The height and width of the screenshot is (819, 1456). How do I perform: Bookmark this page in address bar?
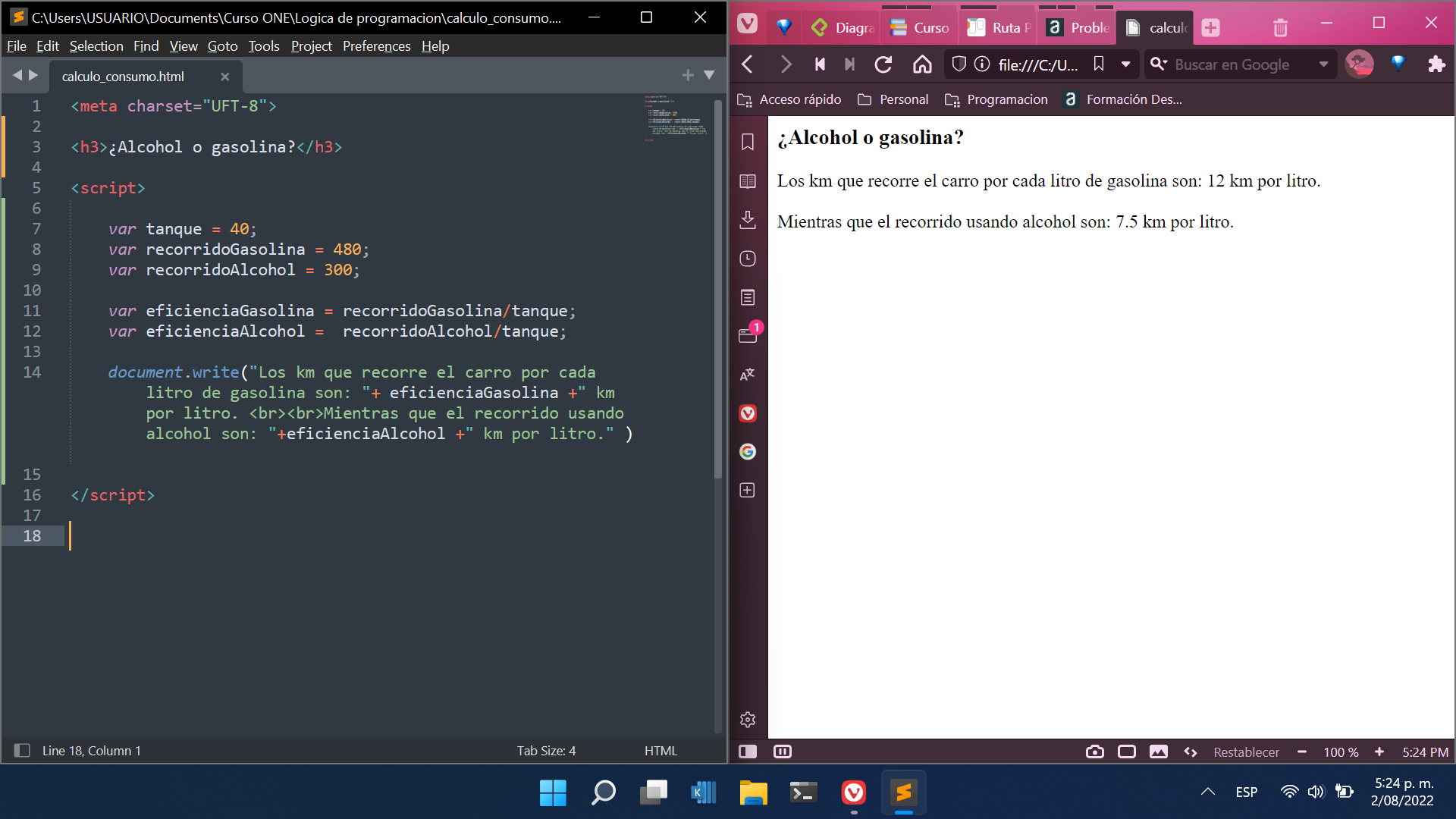pos(1098,64)
